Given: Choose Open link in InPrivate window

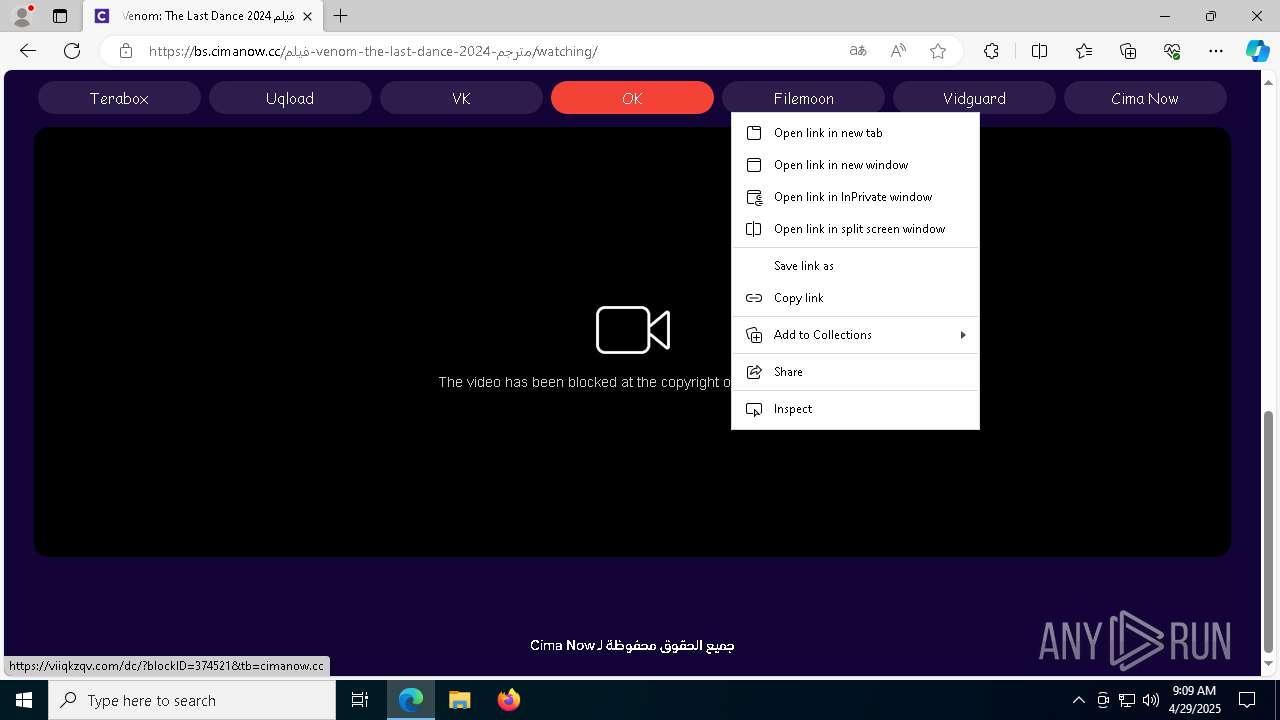Looking at the screenshot, I should click(855, 197).
